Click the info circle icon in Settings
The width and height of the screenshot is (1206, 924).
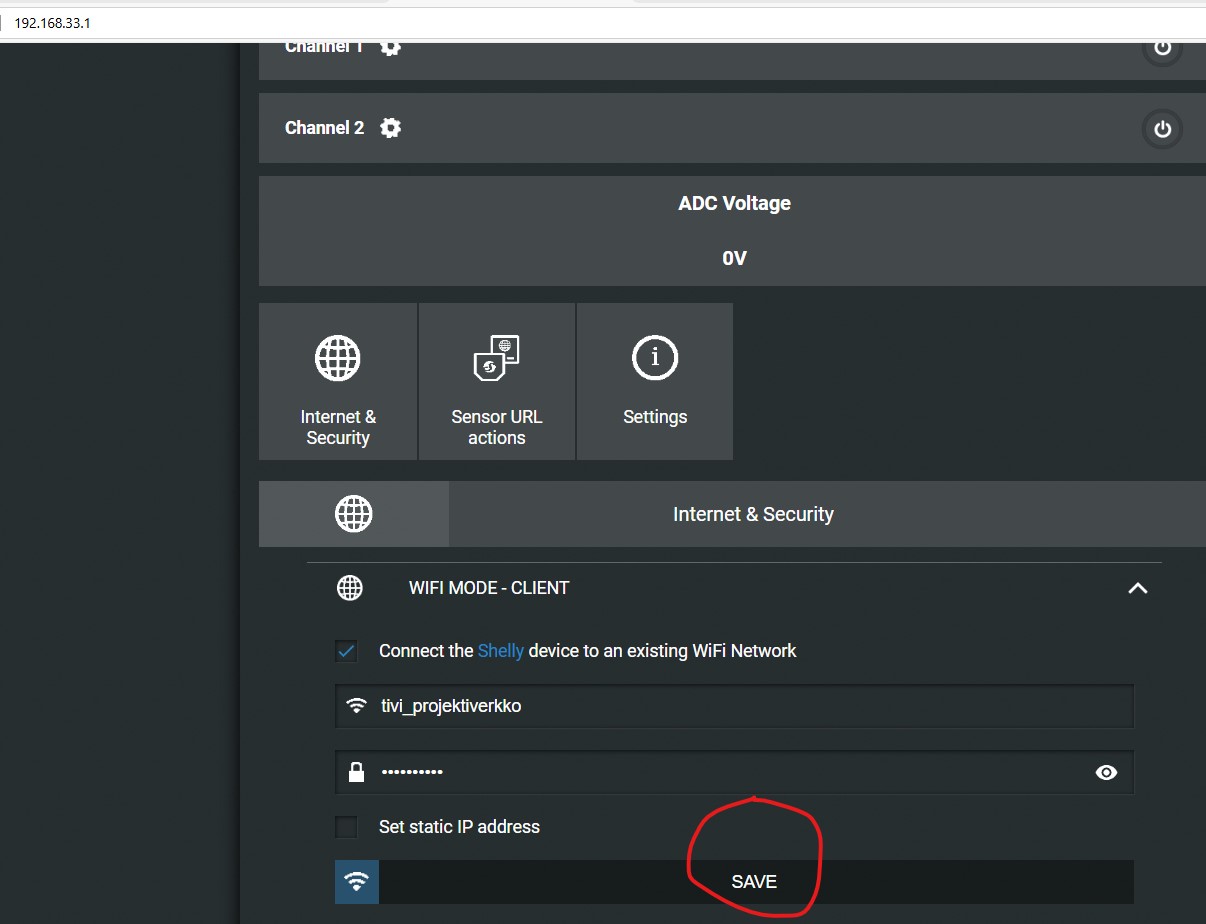click(655, 357)
